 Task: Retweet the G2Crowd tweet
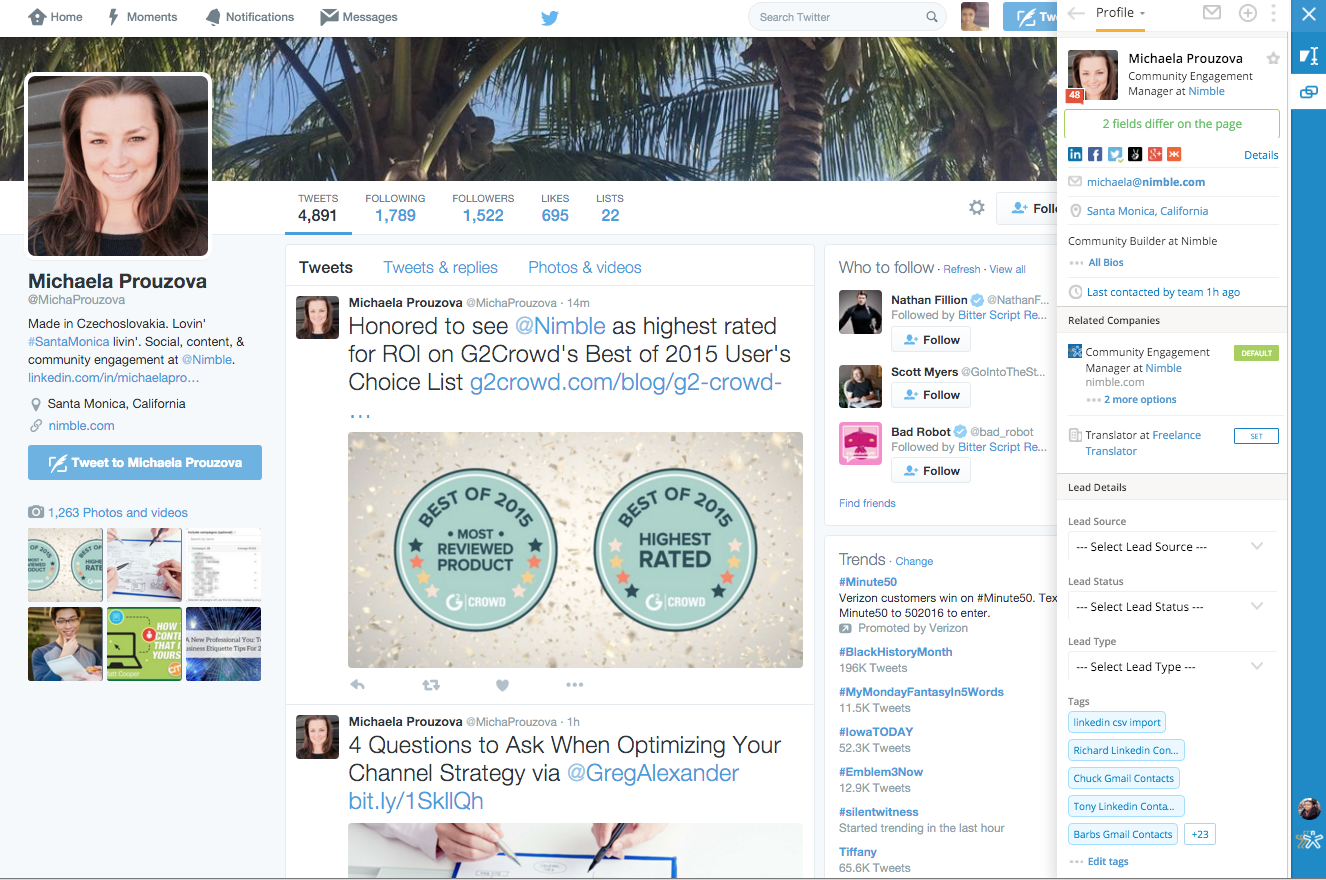431,685
